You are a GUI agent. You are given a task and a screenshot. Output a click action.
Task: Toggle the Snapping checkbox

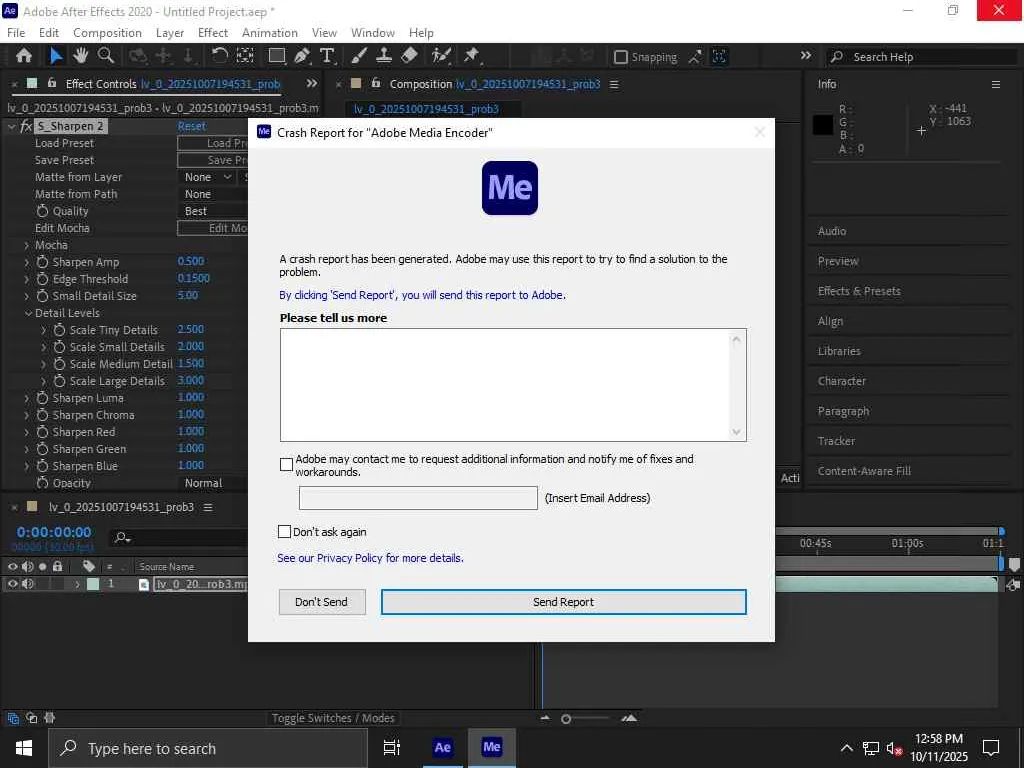pos(621,57)
